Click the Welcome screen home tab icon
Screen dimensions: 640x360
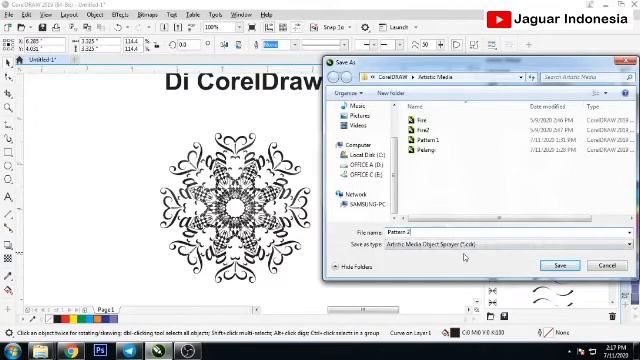pyautogui.click(x=19, y=60)
